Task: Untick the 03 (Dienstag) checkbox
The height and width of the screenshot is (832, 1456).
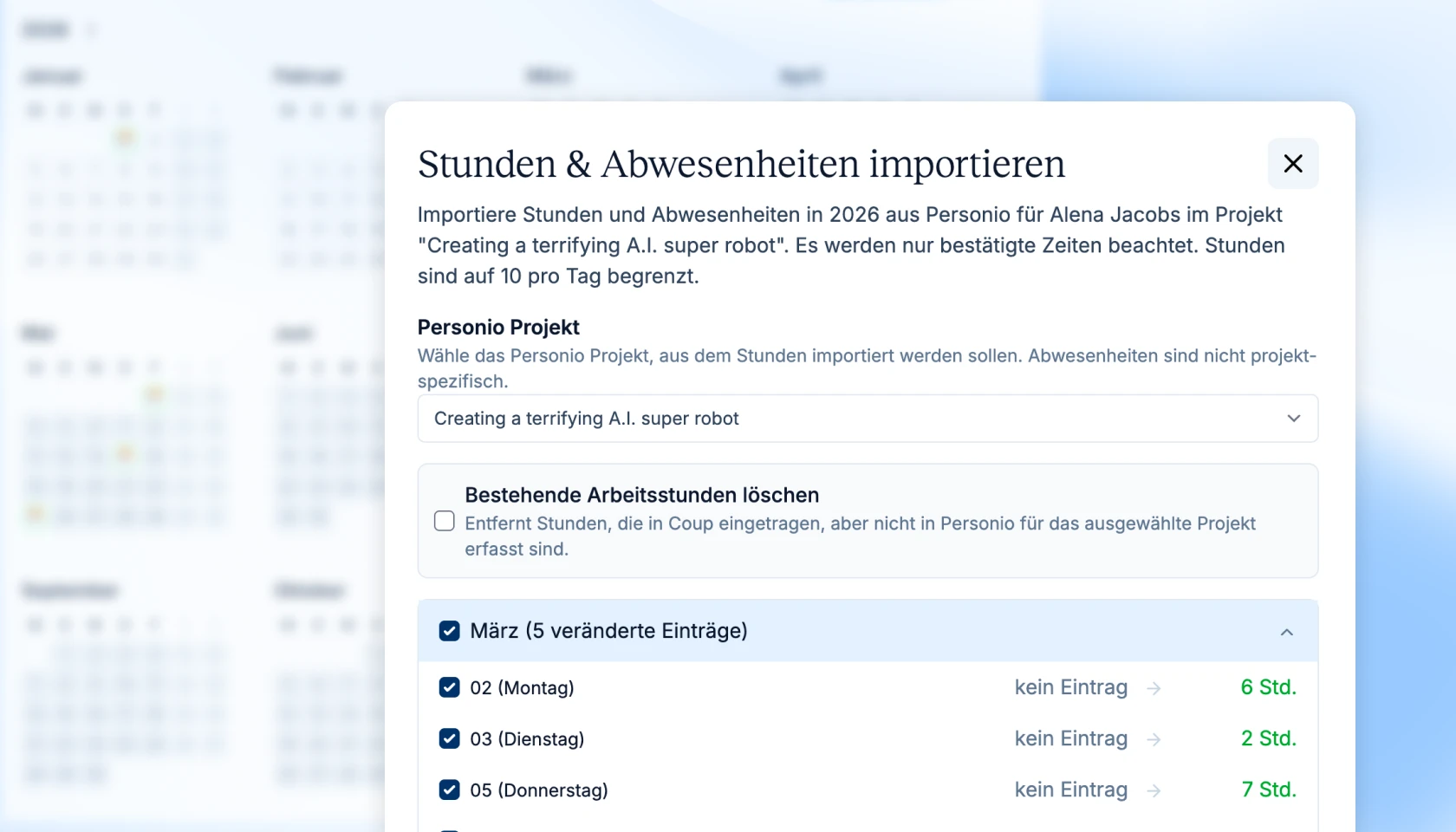Action: pyautogui.click(x=449, y=738)
